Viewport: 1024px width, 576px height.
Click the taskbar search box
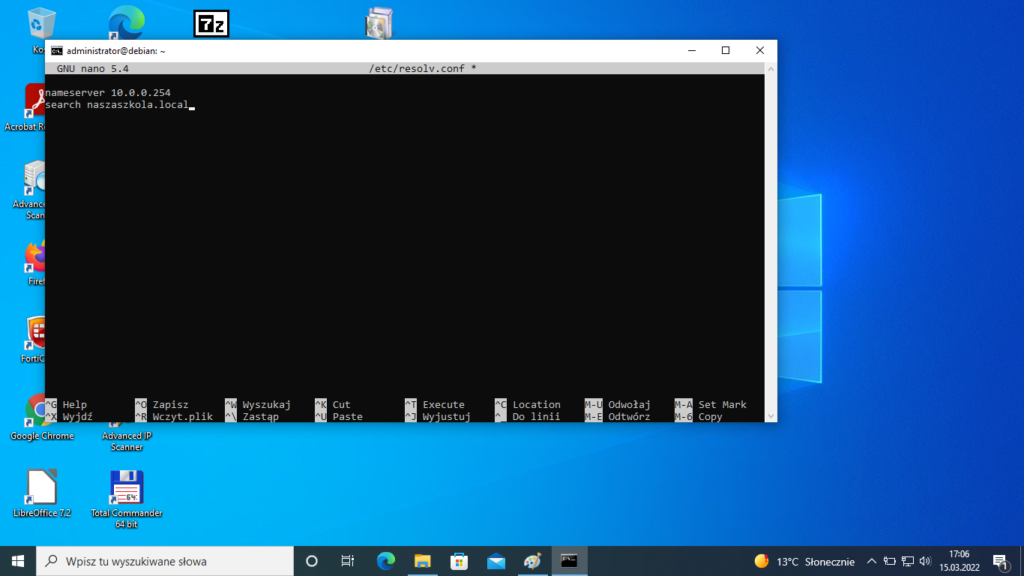click(165, 561)
